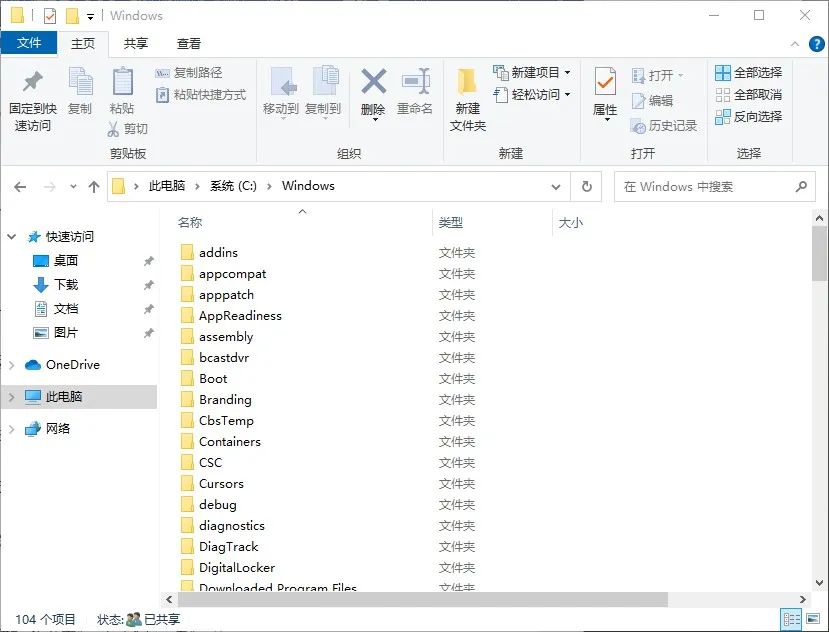829x632 pixels.
Task: Click the Up one level arrow
Action: click(94, 187)
